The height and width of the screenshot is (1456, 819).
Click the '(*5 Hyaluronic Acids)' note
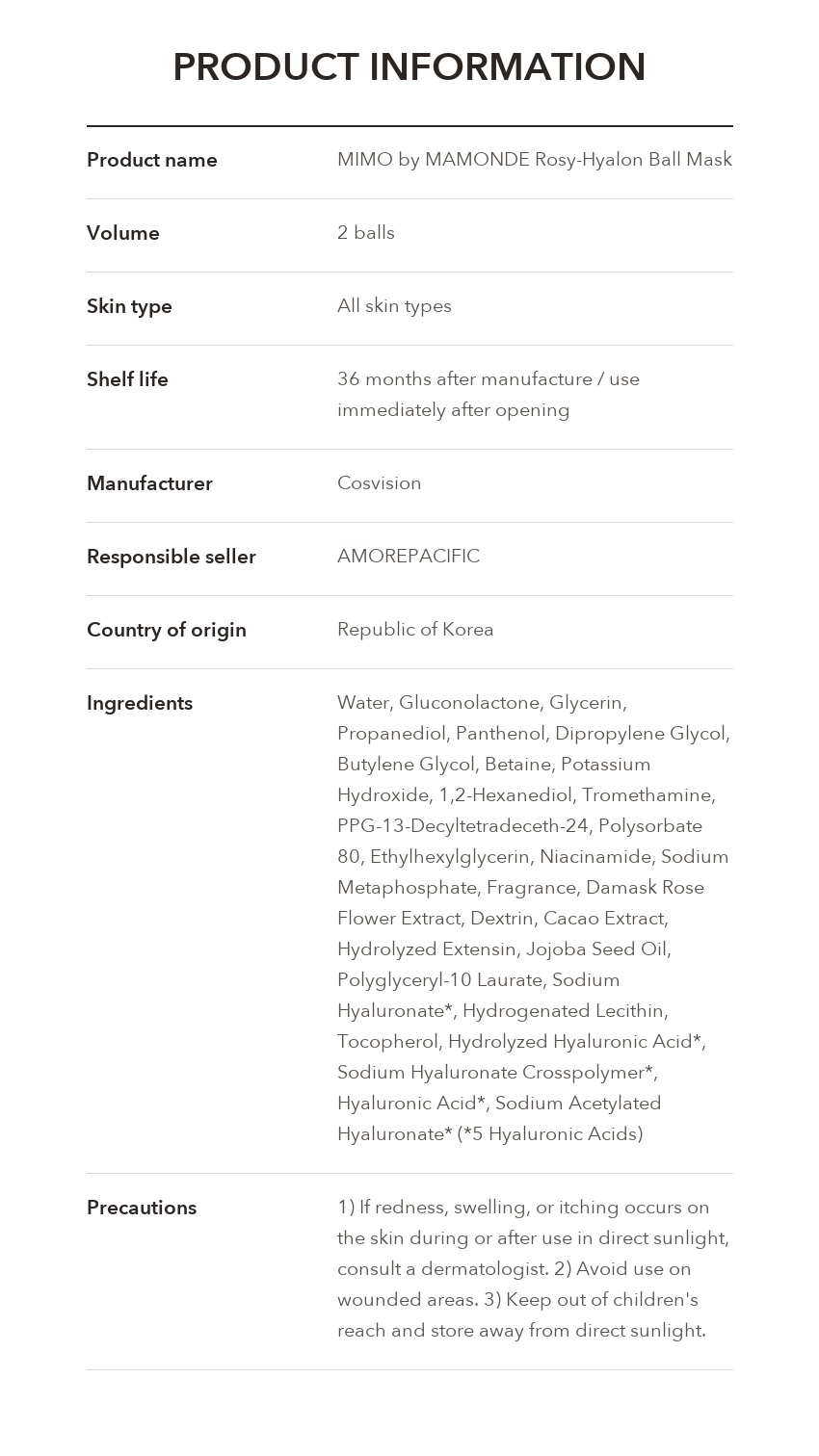(550, 1133)
